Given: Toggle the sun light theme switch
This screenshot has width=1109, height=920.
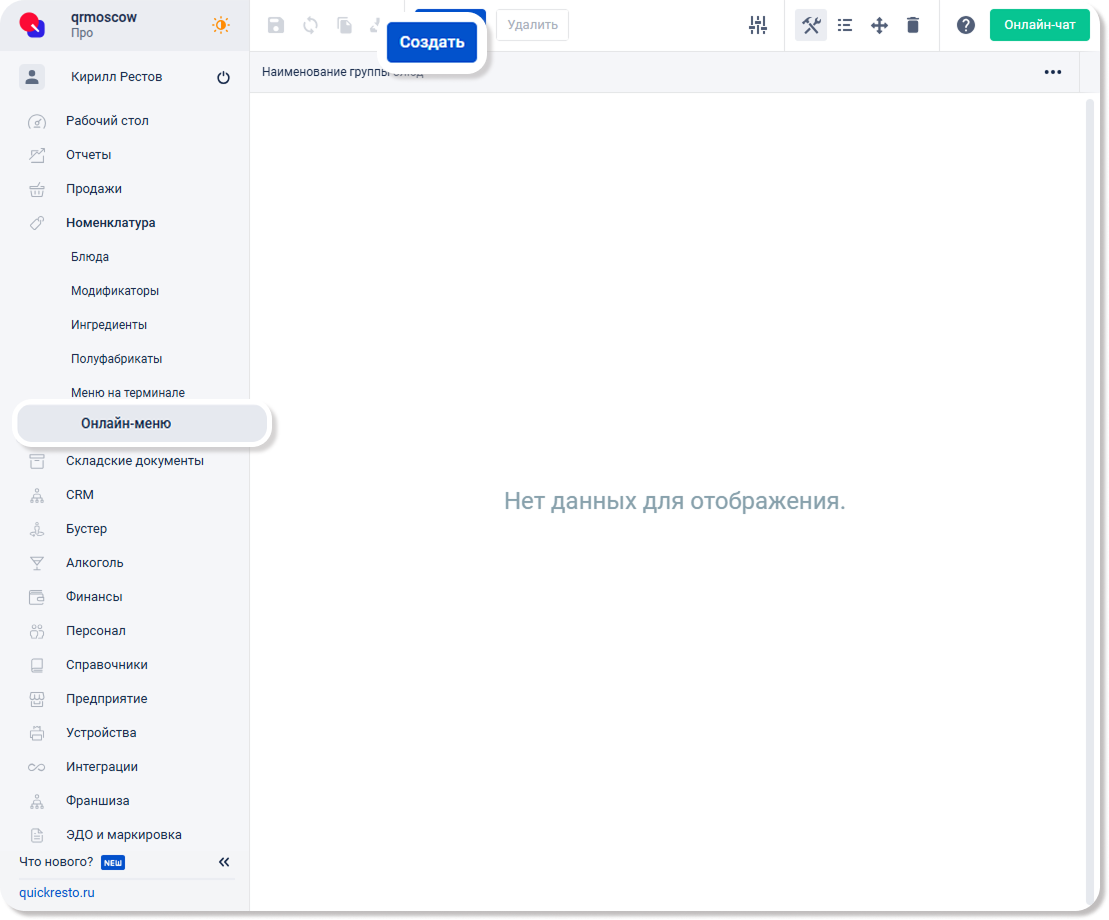Looking at the screenshot, I should [x=221, y=25].
